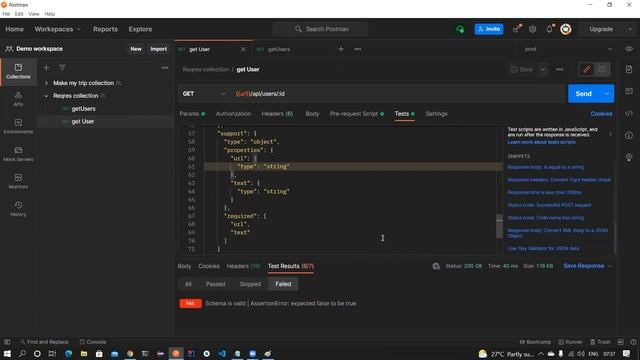Image resolution: width=640 pixels, height=360 pixels.
Task: Open comments icon in right sidebar
Action: pyautogui.click(x=629, y=91)
